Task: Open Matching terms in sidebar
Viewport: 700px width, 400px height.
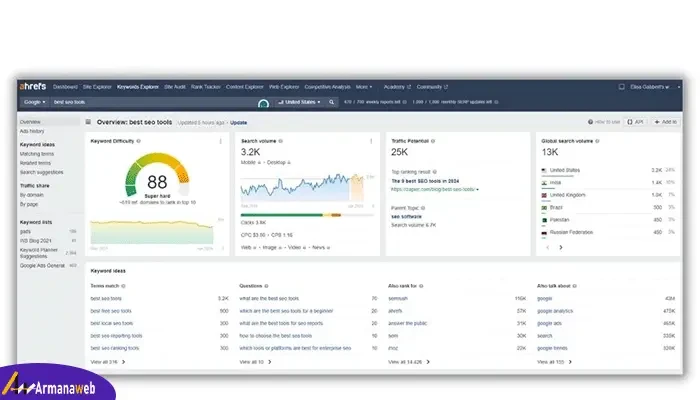Action: pyautogui.click(x=37, y=154)
